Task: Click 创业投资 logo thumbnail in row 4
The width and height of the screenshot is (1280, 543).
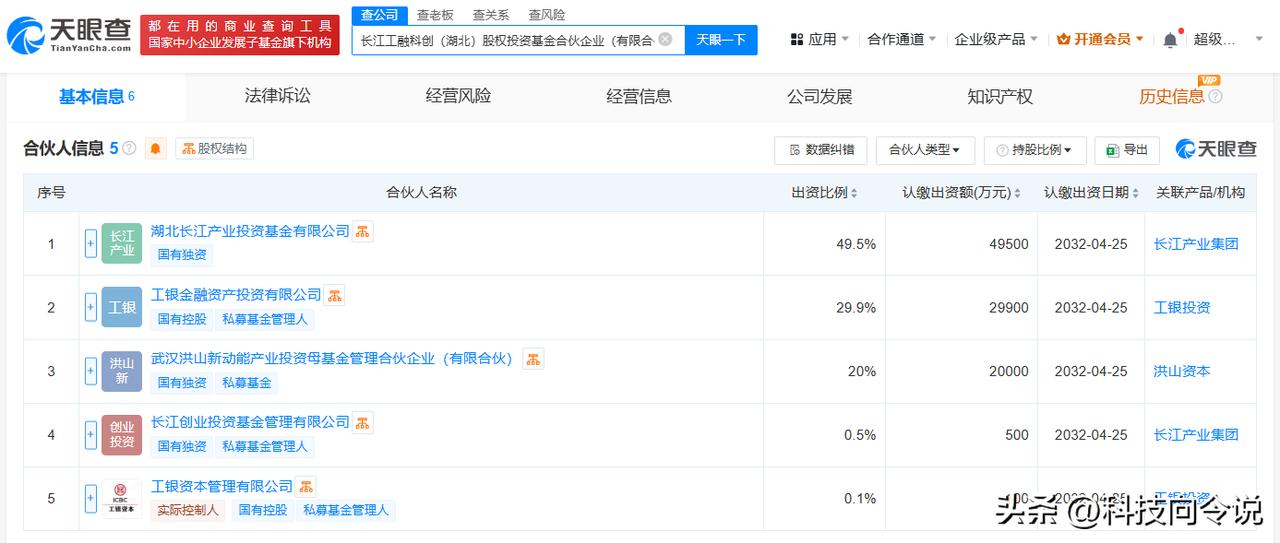Action: [x=122, y=435]
